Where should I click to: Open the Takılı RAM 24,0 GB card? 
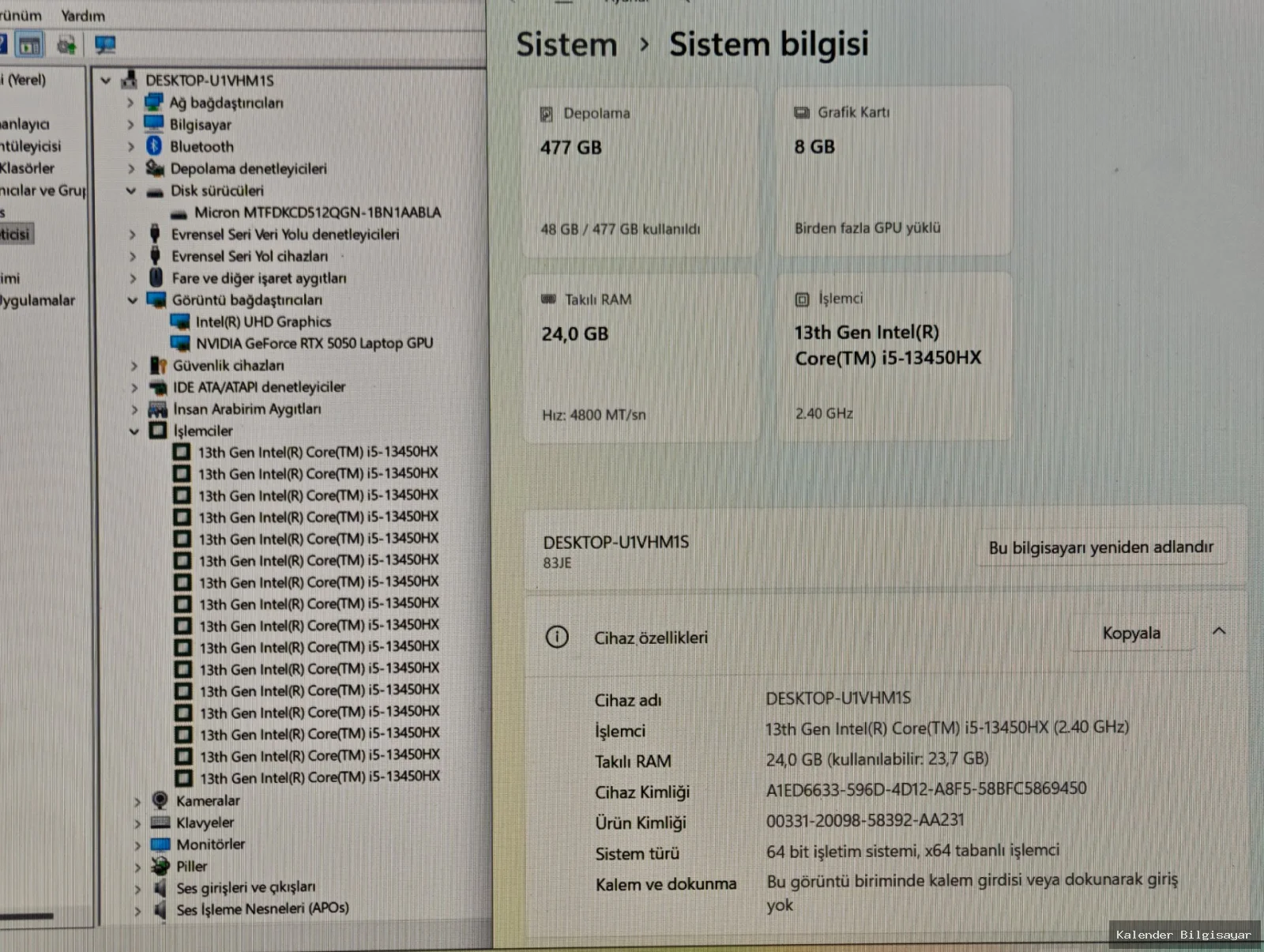coord(641,358)
